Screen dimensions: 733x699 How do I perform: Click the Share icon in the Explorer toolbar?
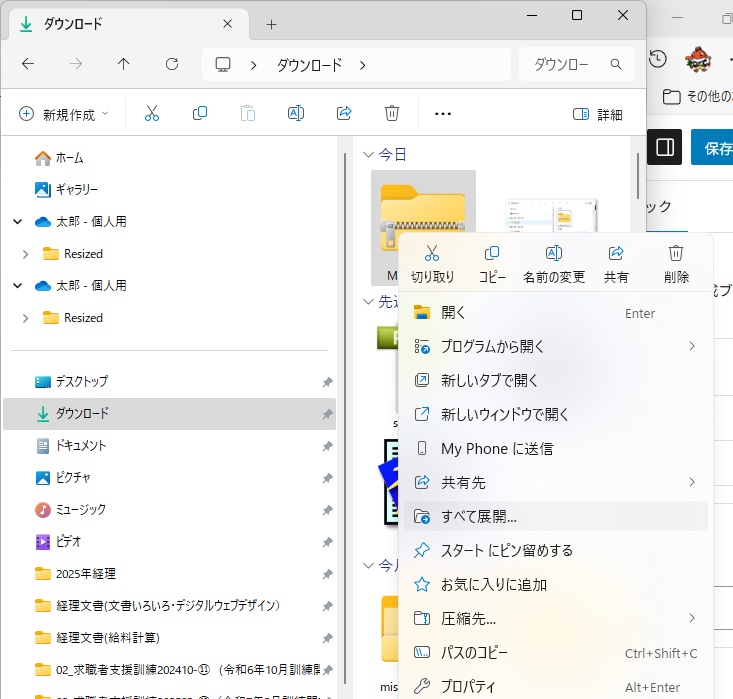pos(344,114)
